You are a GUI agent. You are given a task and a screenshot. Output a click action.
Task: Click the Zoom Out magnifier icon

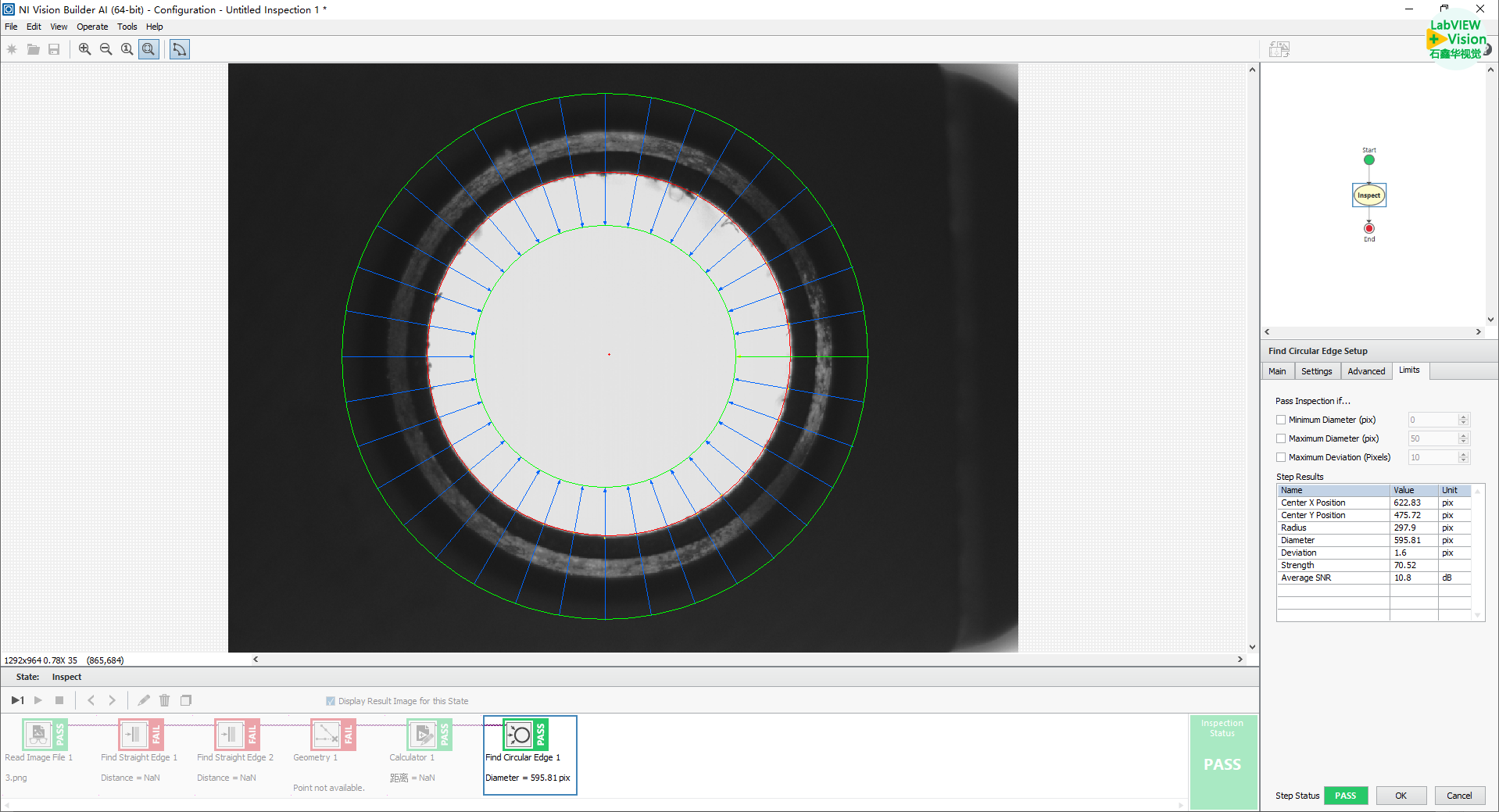click(106, 49)
